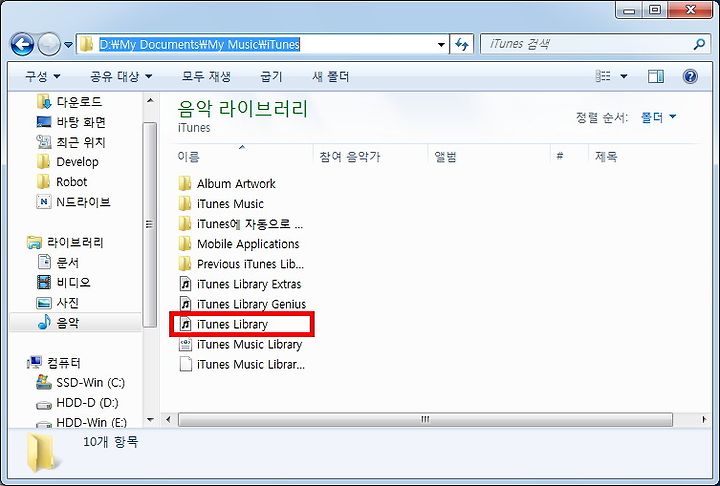Select the 라이브러리 node

[x=65, y=243]
